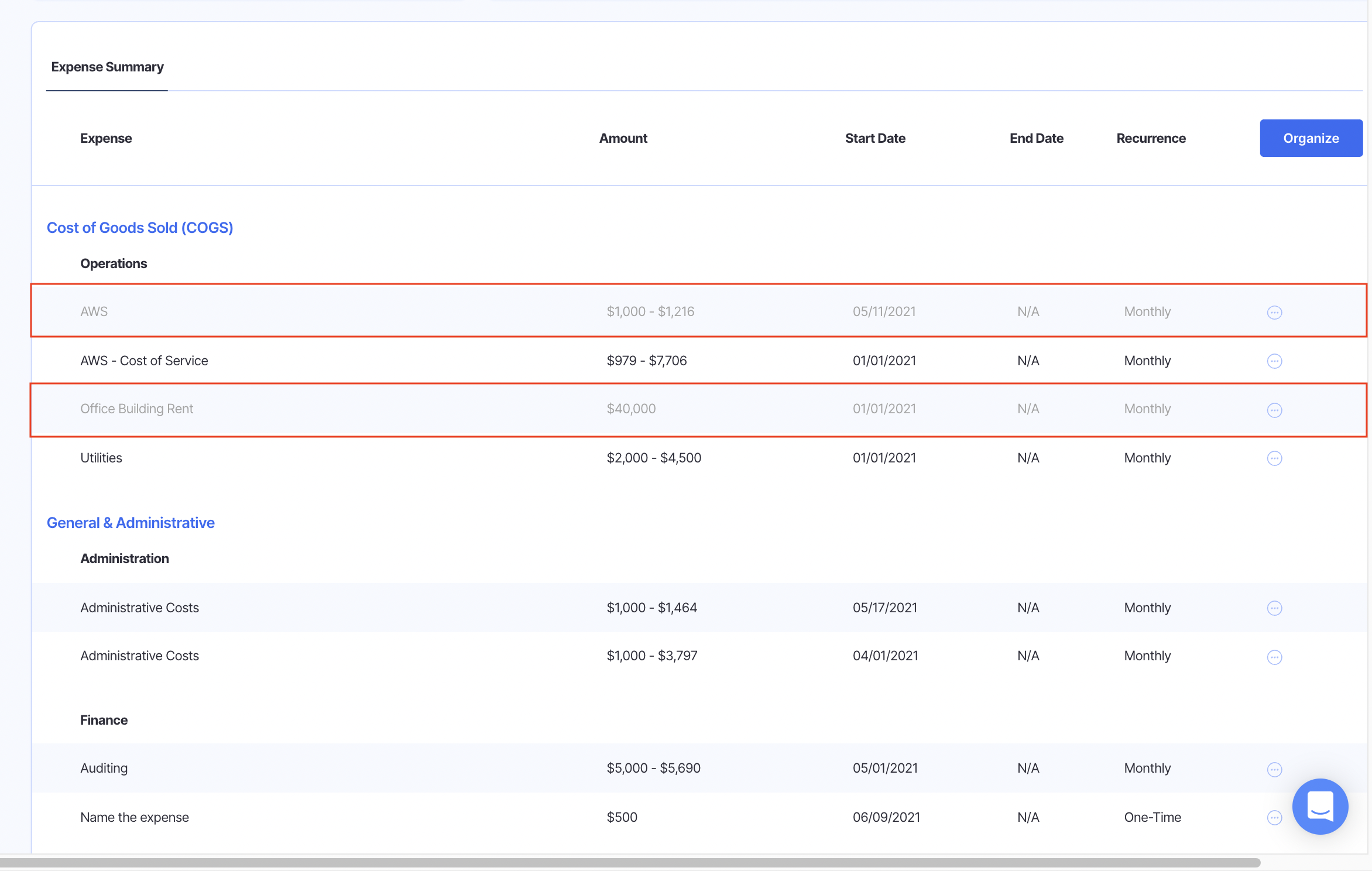Open General & Administrative category link
This screenshot has width=1372, height=871.
[x=131, y=523]
